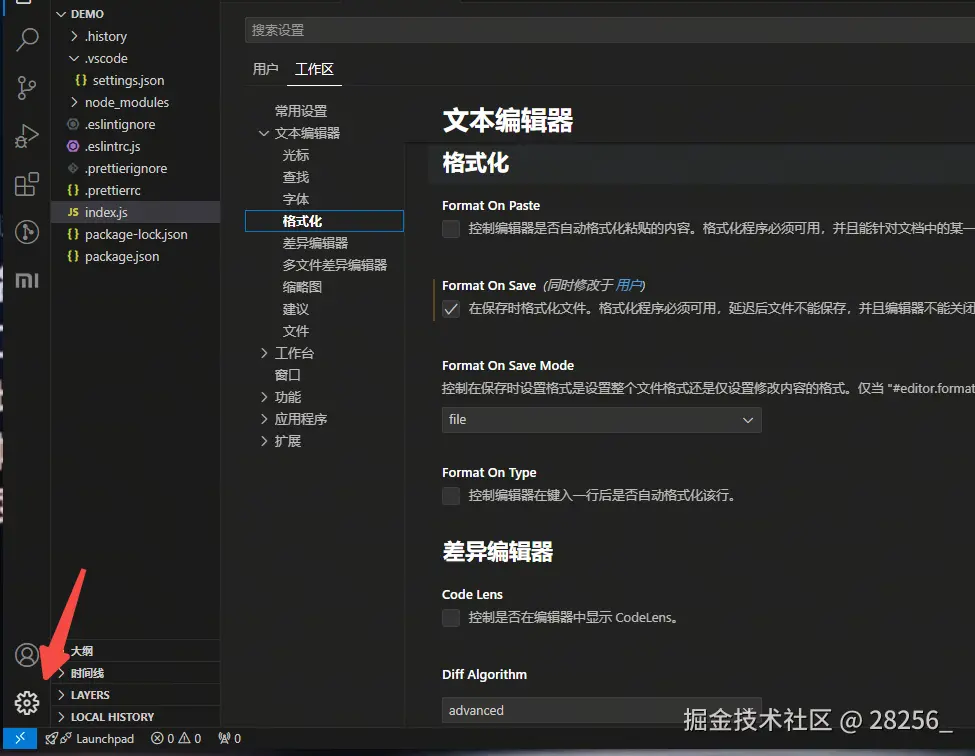Expand 应用程序 settings section
The height and width of the screenshot is (756, 975).
(x=264, y=419)
